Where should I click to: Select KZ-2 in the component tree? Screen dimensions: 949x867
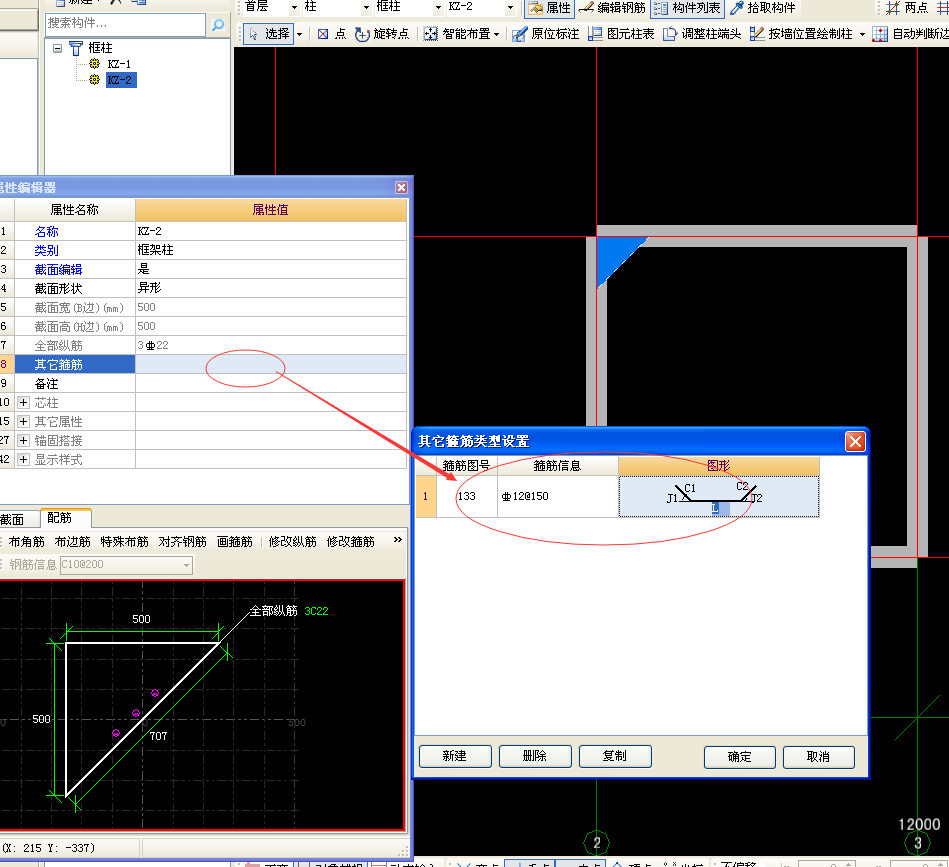tap(120, 80)
